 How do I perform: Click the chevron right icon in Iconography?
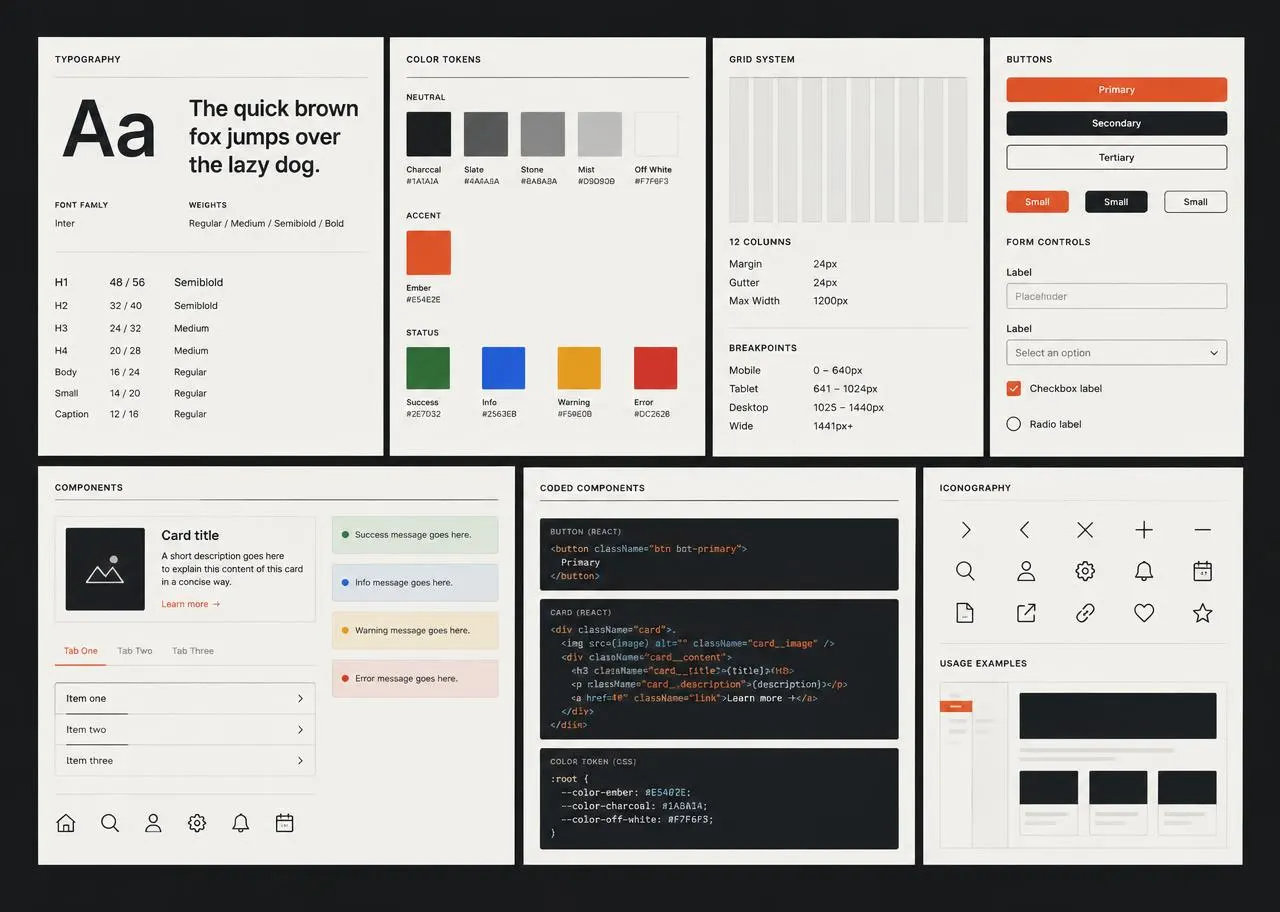[x=965, y=530]
